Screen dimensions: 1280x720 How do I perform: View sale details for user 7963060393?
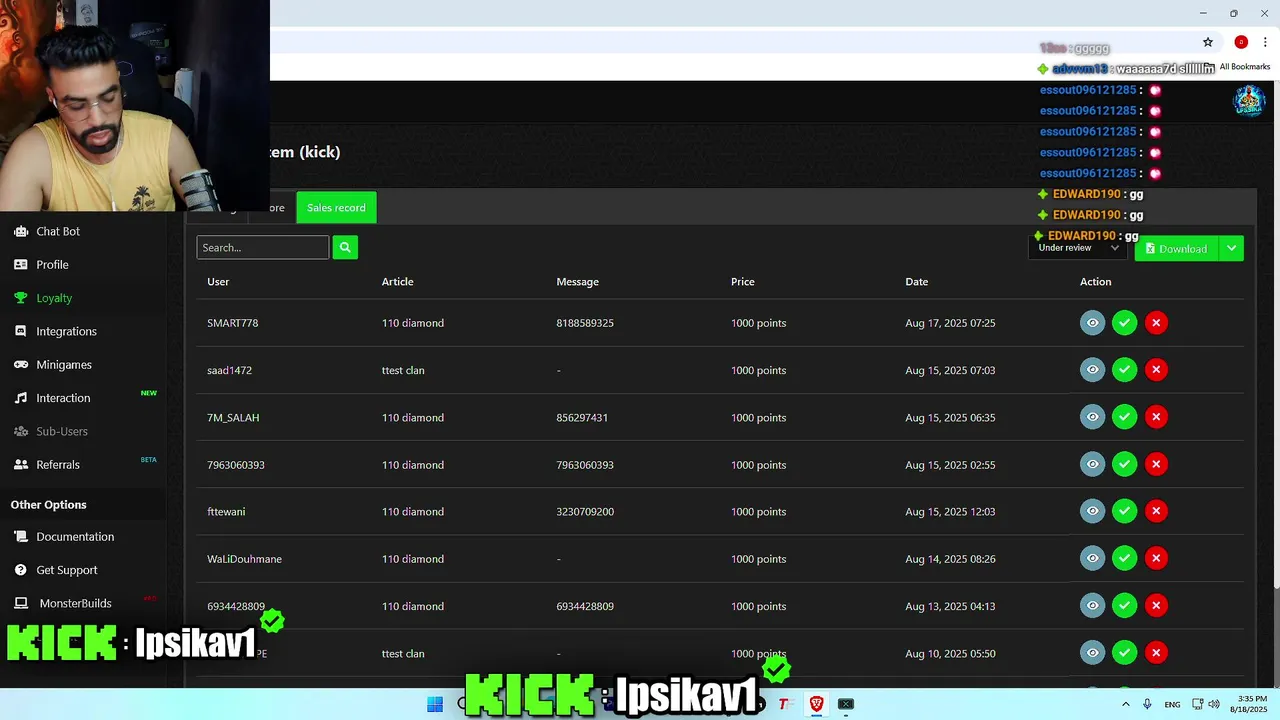coord(1092,464)
